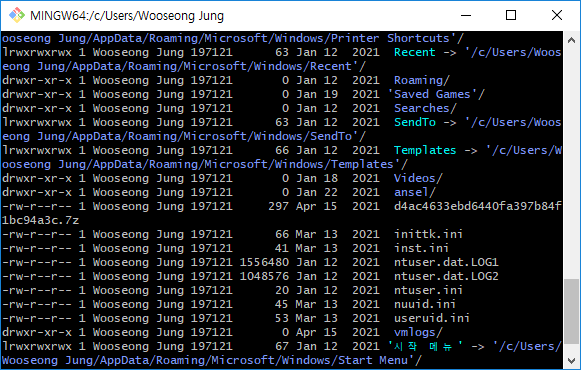Click the d4ac4633ebd6440fa397b84f file name
The width and height of the screenshot is (581, 370).
tap(478, 206)
